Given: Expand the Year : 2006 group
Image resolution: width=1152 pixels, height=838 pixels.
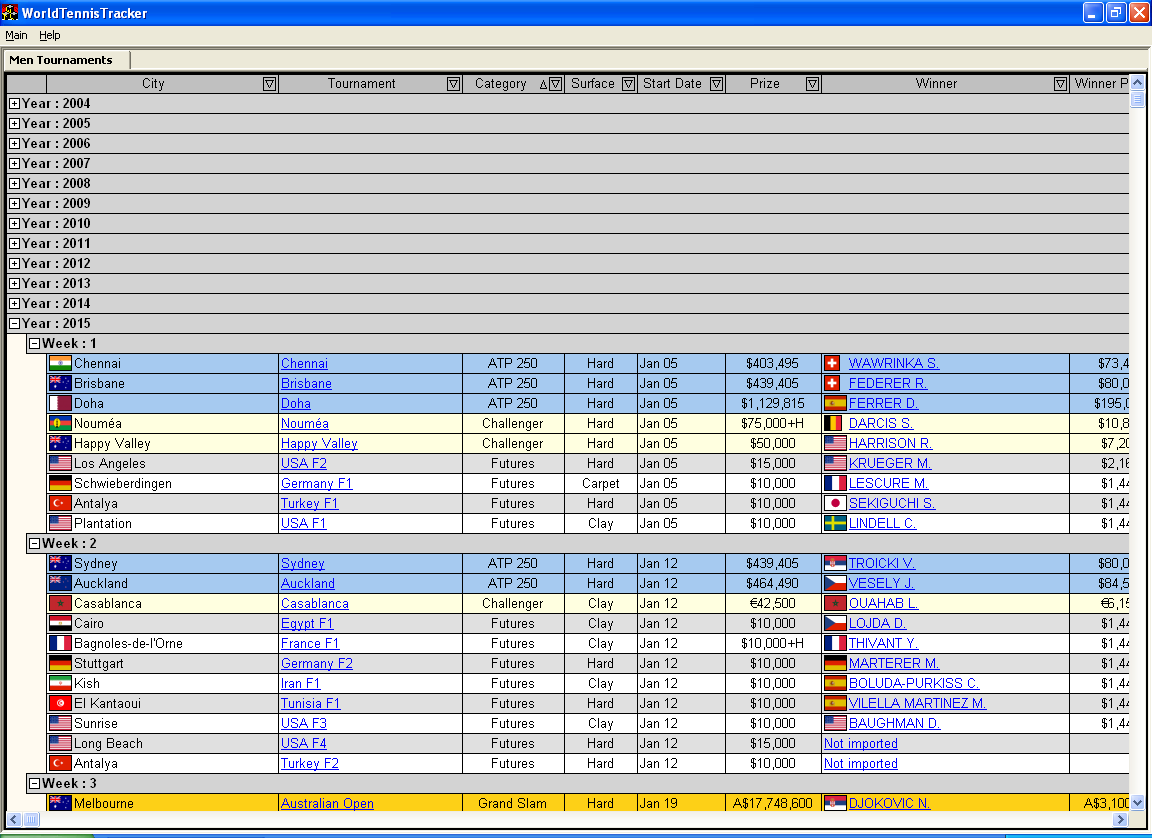Looking at the screenshot, I should [x=14, y=143].
